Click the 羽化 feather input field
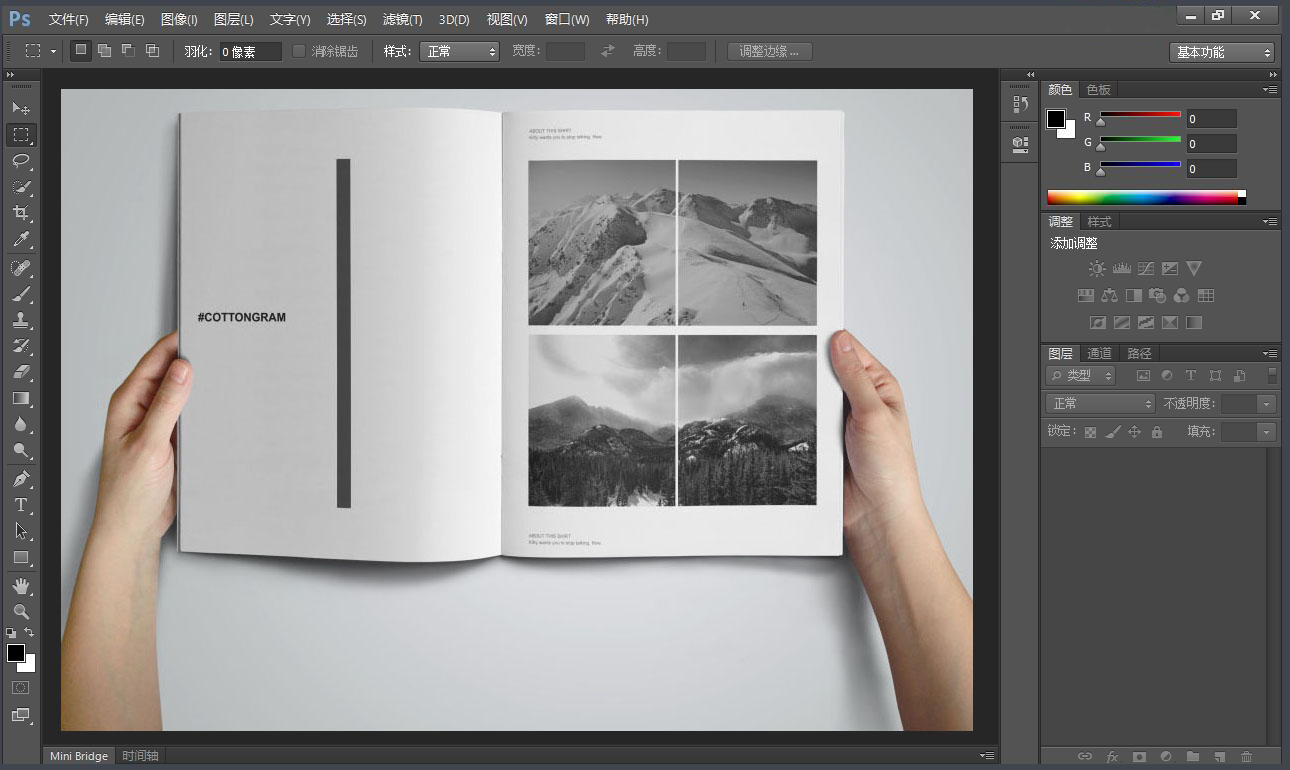1290x770 pixels. pos(250,52)
